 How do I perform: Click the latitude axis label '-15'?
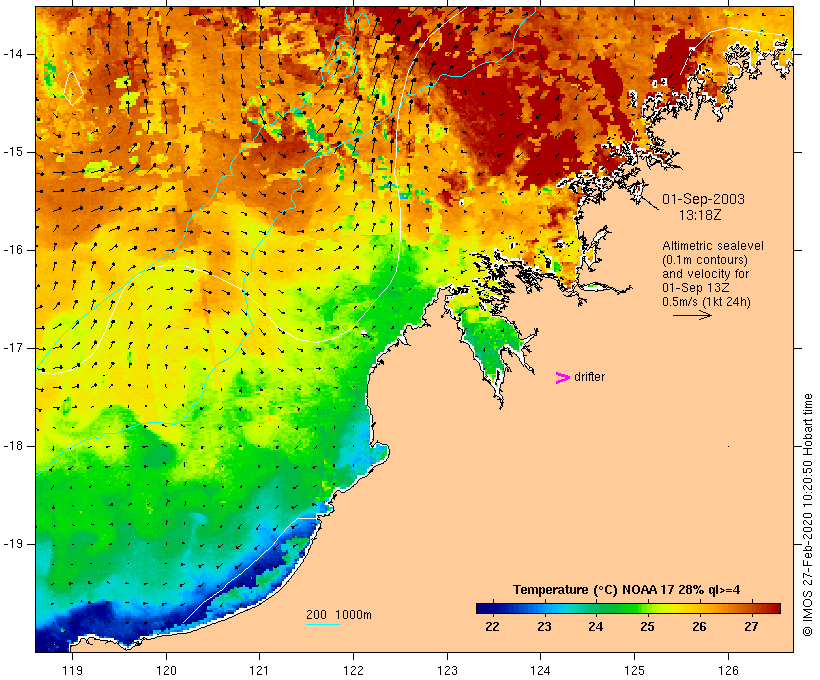[x=12, y=152]
